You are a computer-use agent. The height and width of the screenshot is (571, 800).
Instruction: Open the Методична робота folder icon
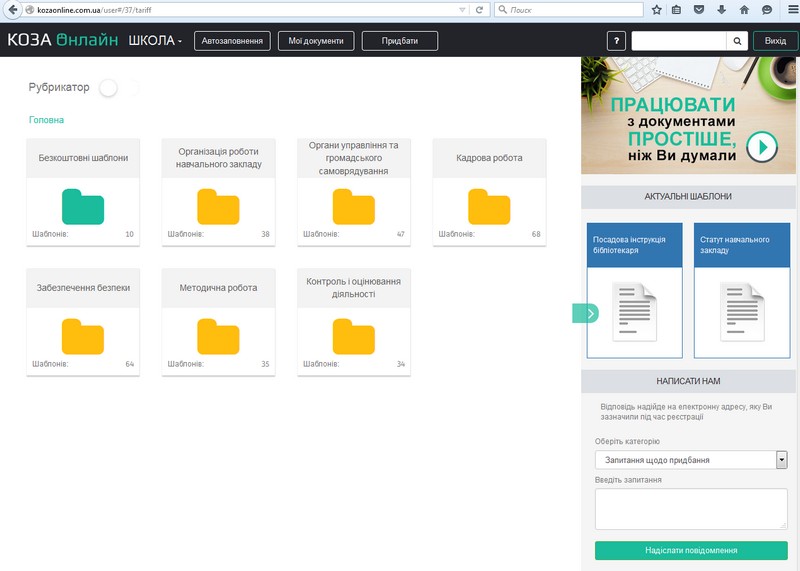pos(218,336)
